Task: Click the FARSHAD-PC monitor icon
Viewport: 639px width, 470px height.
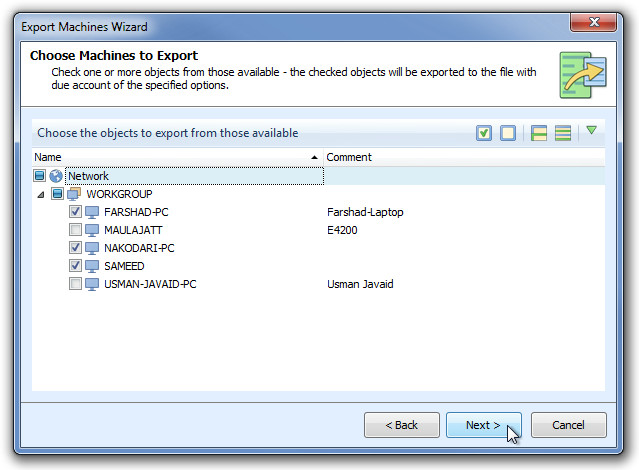Action: 92,212
